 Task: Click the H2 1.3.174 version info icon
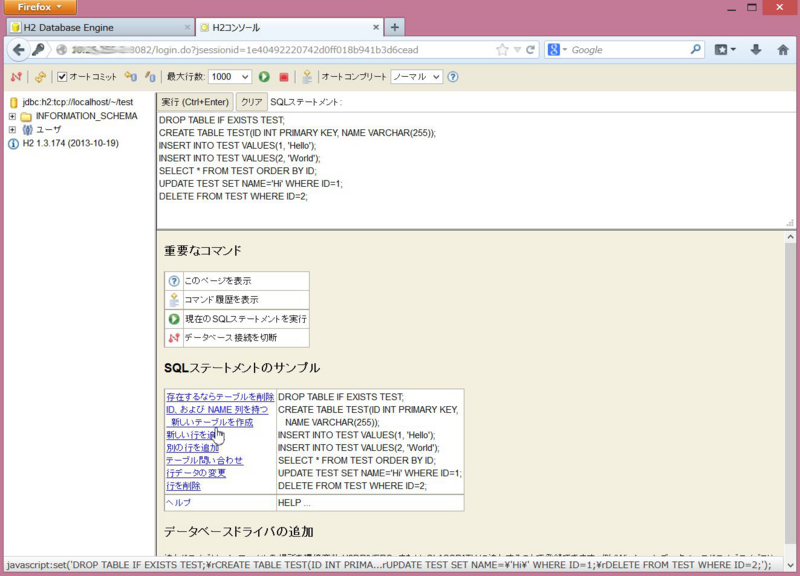14,144
